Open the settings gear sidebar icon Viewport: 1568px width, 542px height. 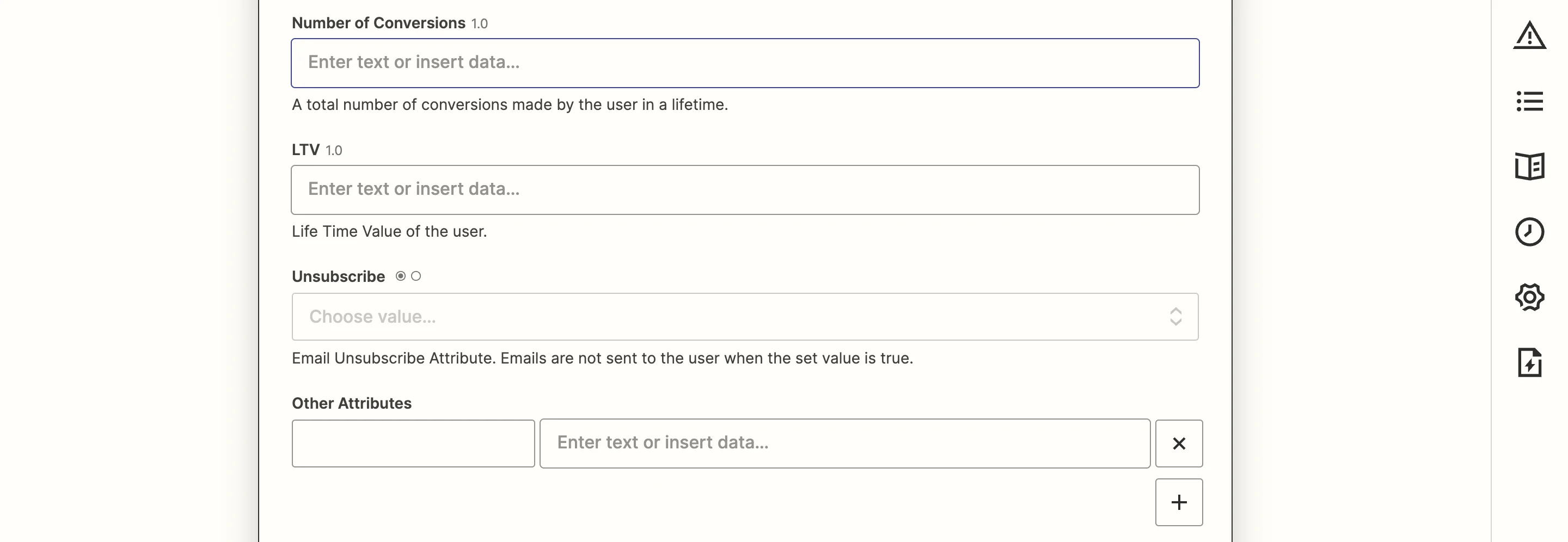point(1529,297)
